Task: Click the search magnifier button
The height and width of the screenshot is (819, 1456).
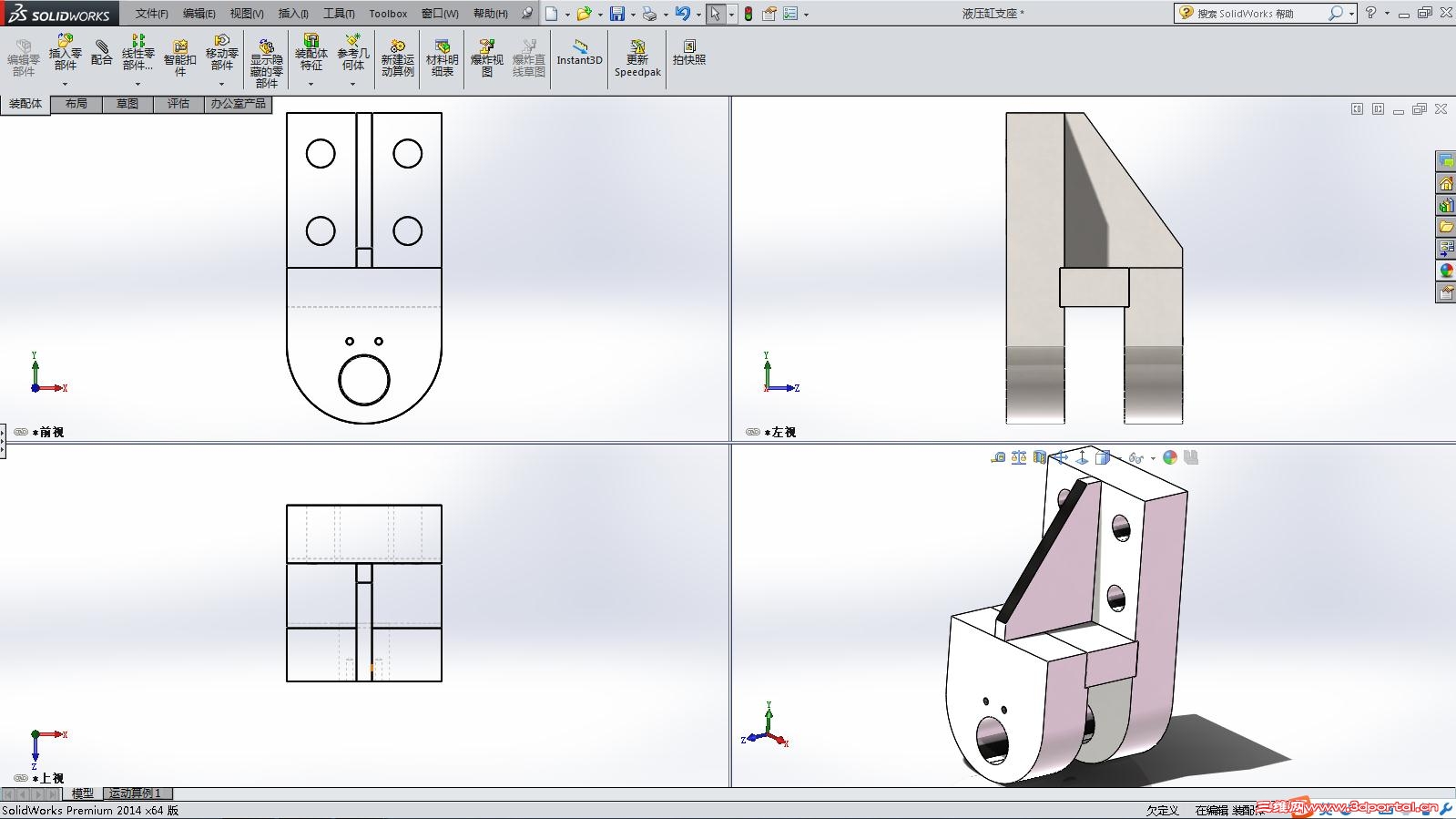Action: point(1336,14)
